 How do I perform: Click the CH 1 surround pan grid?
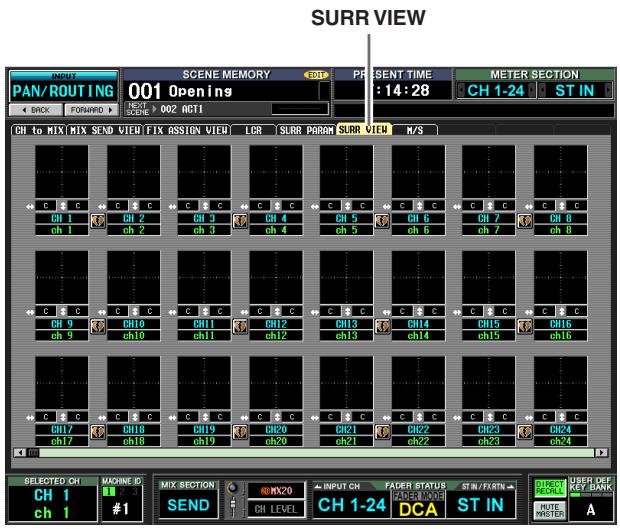tap(62, 172)
